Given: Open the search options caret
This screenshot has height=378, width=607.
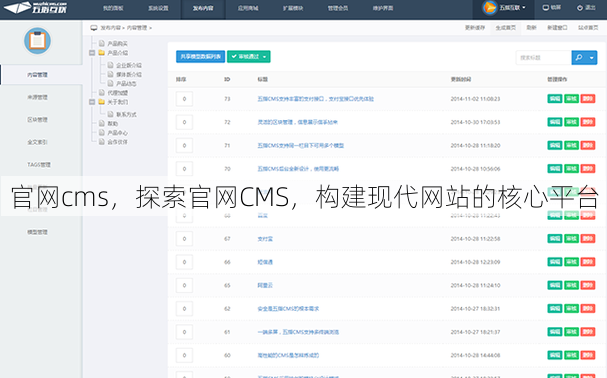Looking at the screenshot, I should click(592, 58).
